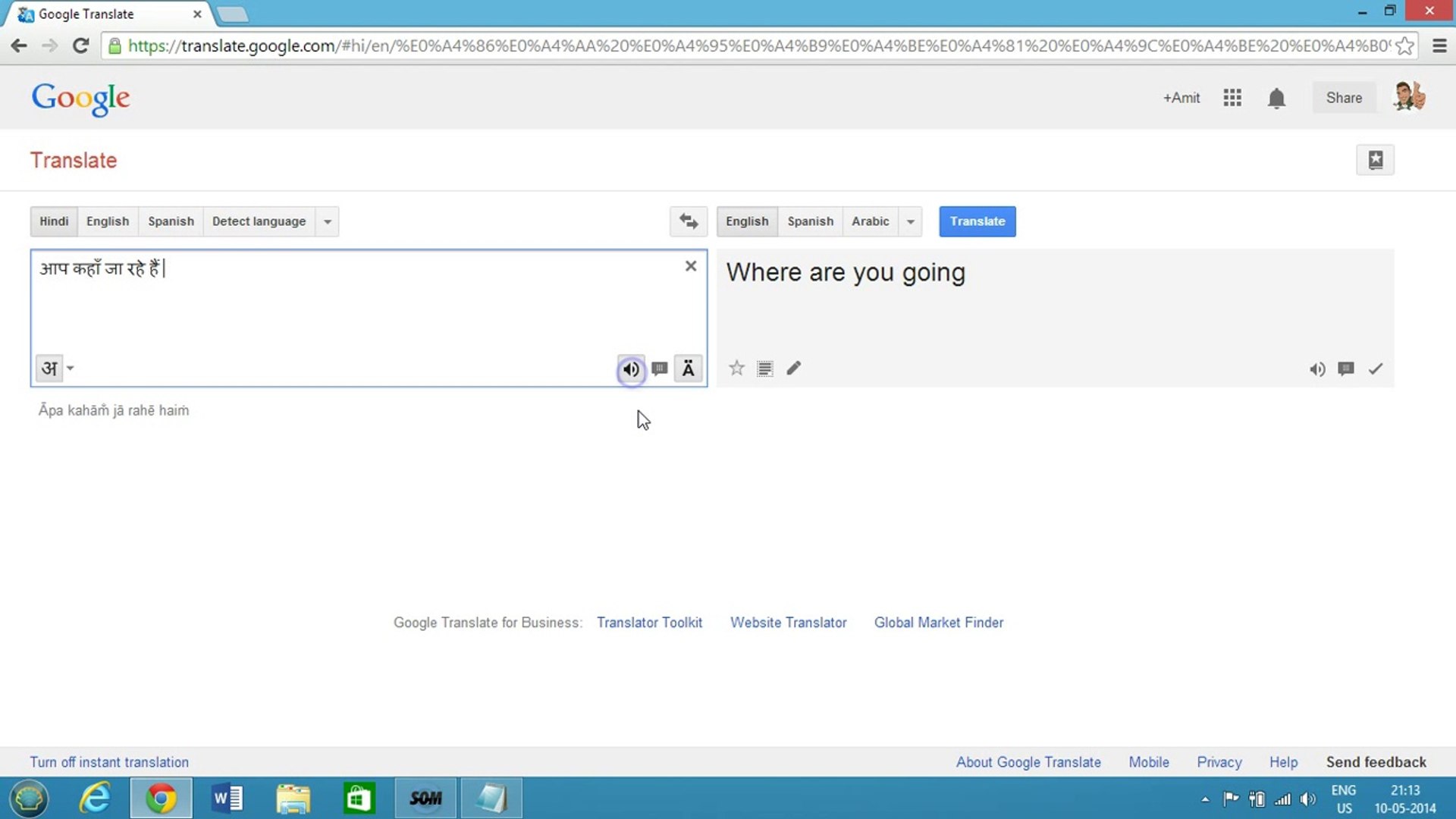Screen dimensions: 1456x819
Task: Turn off instant translation
Action: click(x=109, y=762)
